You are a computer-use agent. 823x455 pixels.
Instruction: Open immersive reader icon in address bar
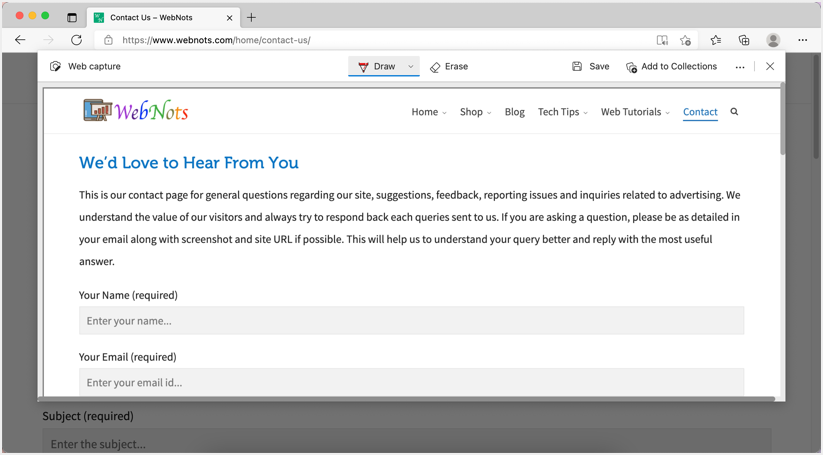pos(661,40)
